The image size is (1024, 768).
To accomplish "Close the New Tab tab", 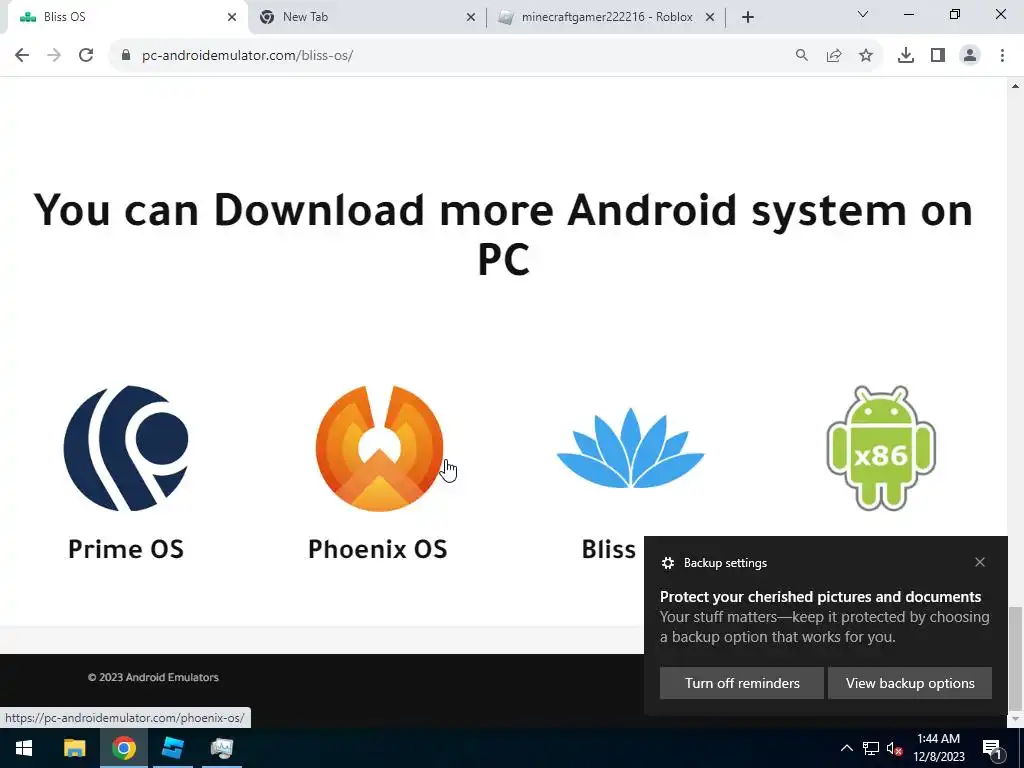I will pos(471,17).
